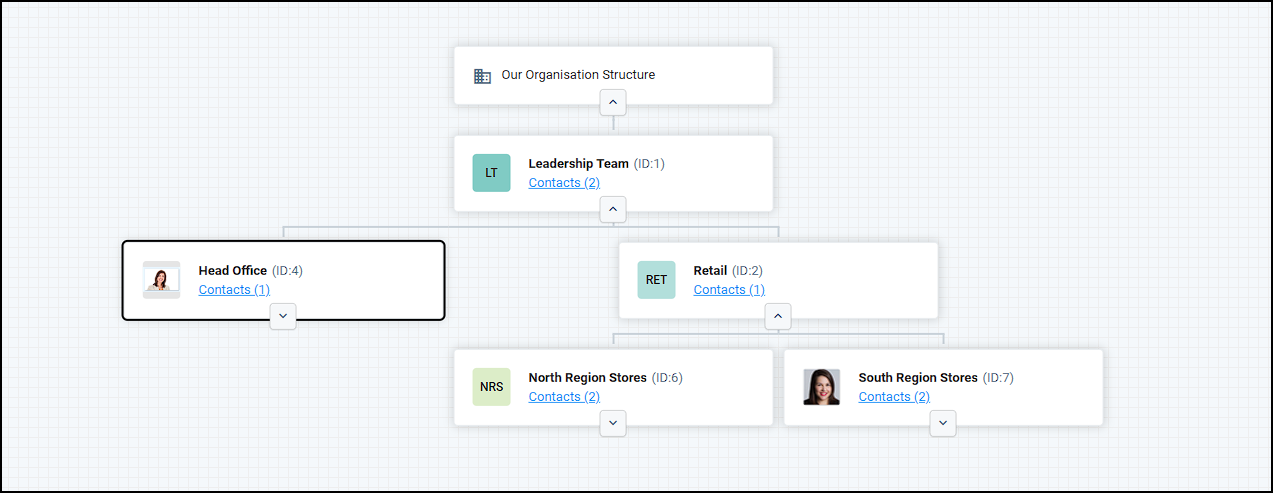Collapse the Retail branch chevron
The width and height of the screenshot is (1273, 493).
[778, 317]
